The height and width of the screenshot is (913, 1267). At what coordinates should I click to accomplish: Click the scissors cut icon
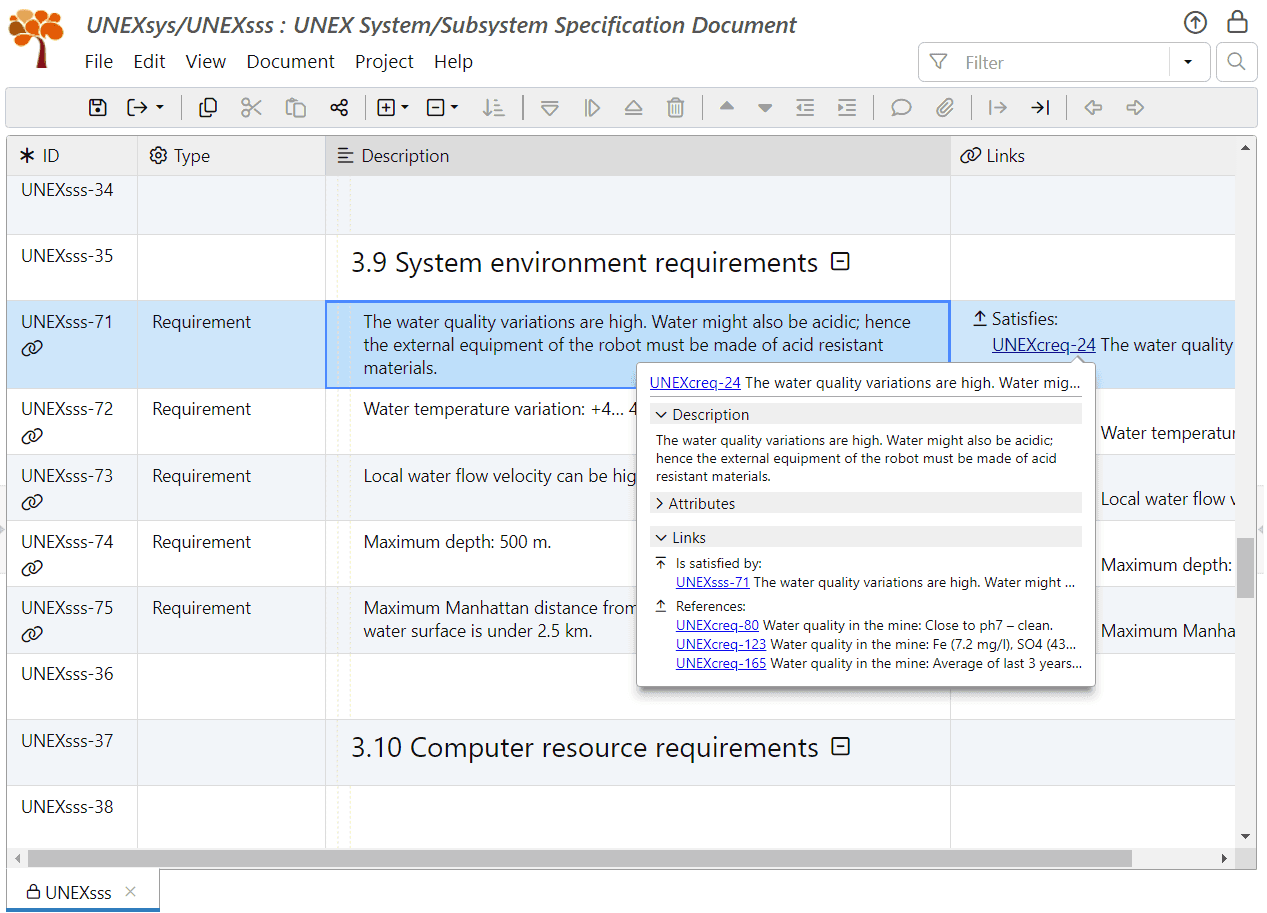tap(251, 108)
